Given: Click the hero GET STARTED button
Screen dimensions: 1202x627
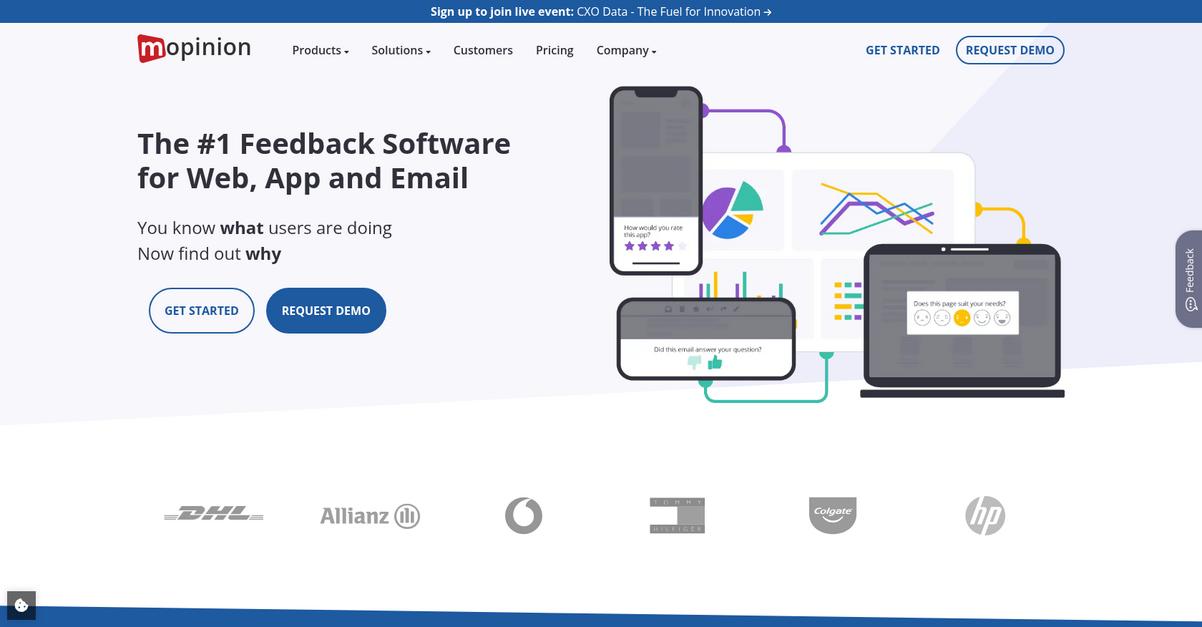Looking at the screenshot, I should [x=202, y=311].
